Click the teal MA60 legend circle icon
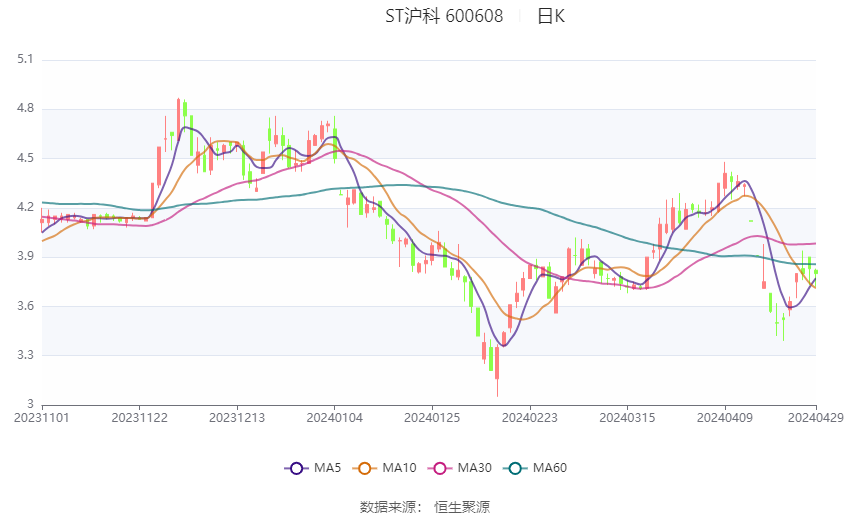 point(515,468)
